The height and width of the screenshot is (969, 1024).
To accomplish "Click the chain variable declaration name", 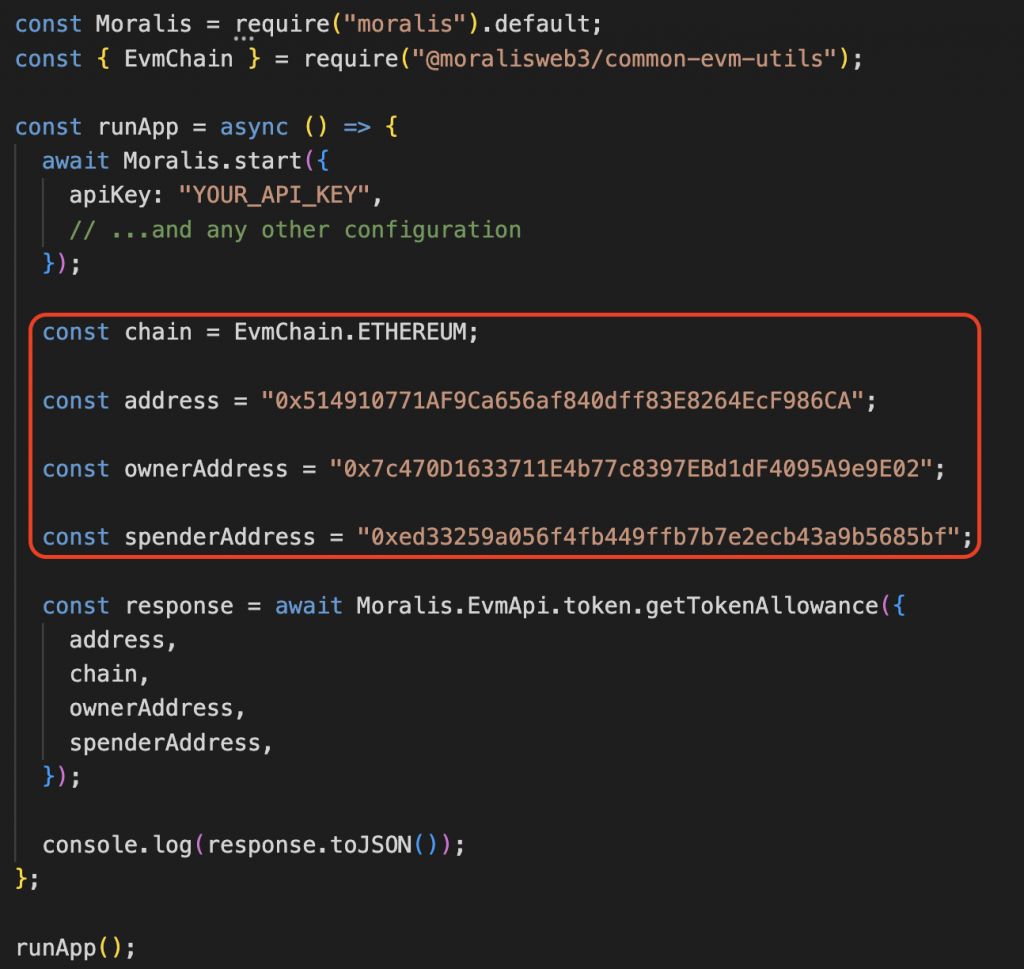I will point(158,332).
